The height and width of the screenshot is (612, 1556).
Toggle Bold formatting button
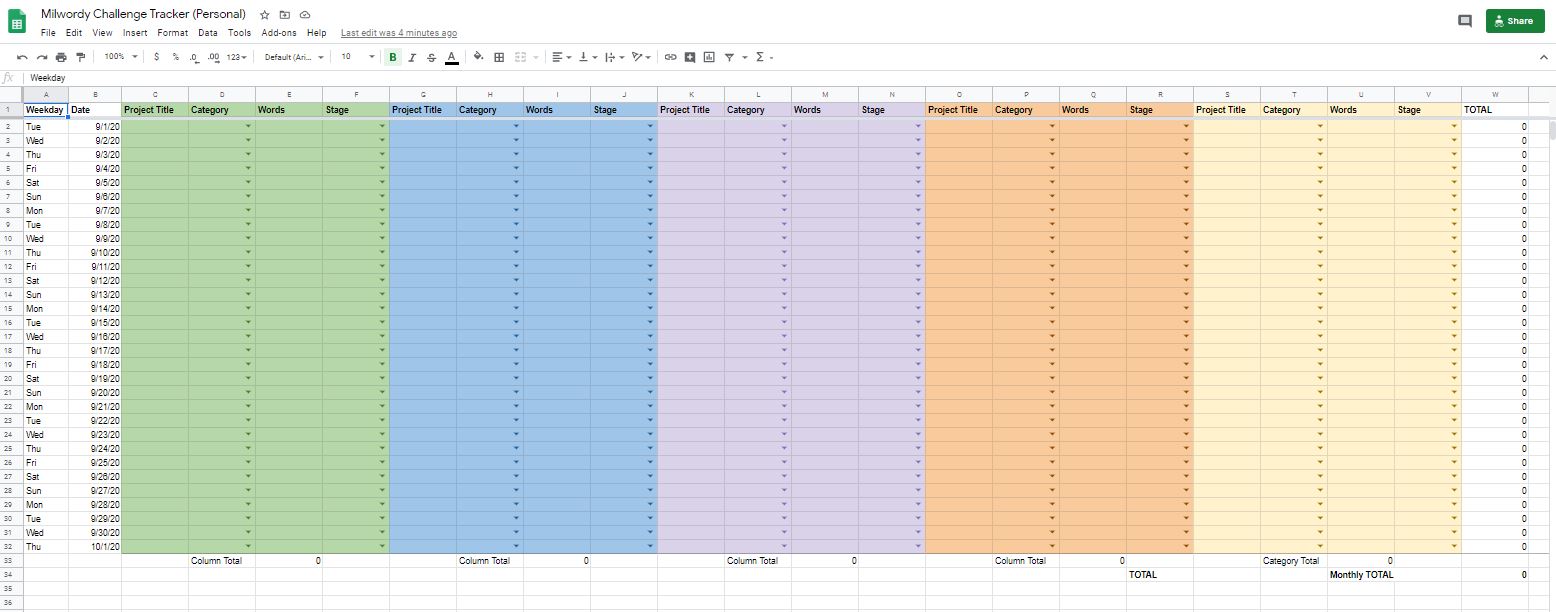click(392, 57)
